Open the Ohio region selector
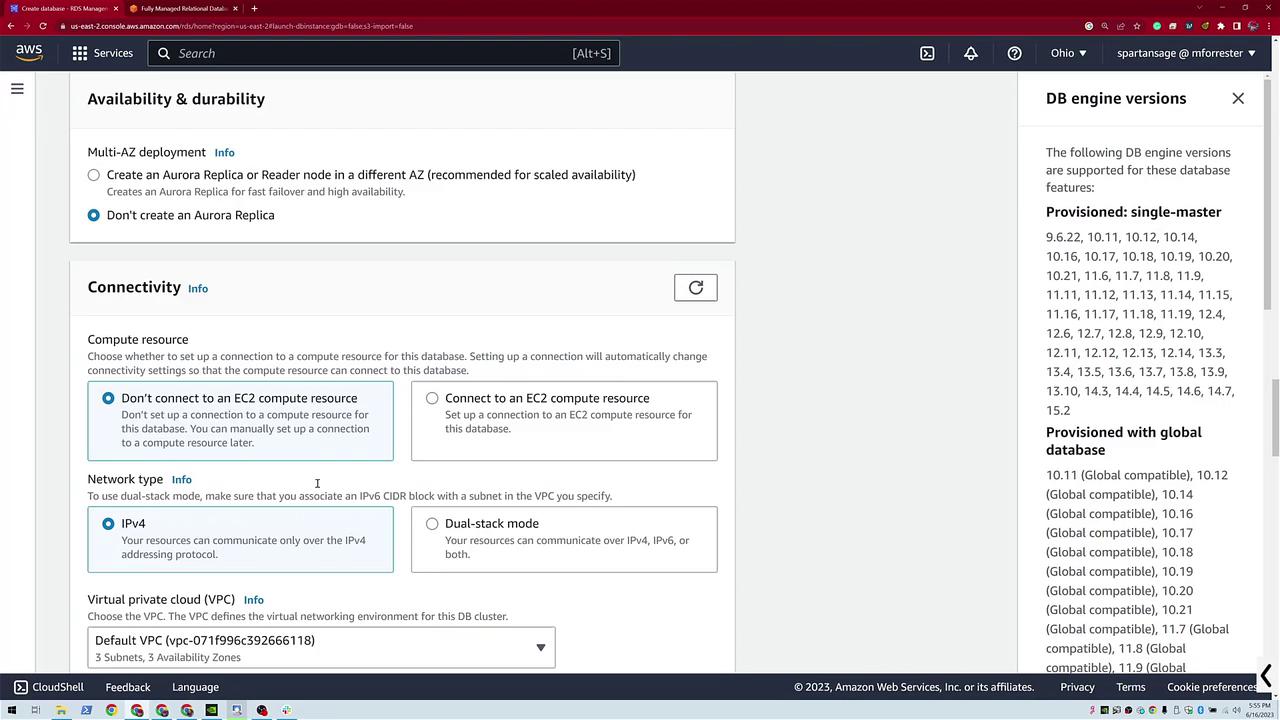Viewport: 1280px width, 720px height. point(1068,53)
